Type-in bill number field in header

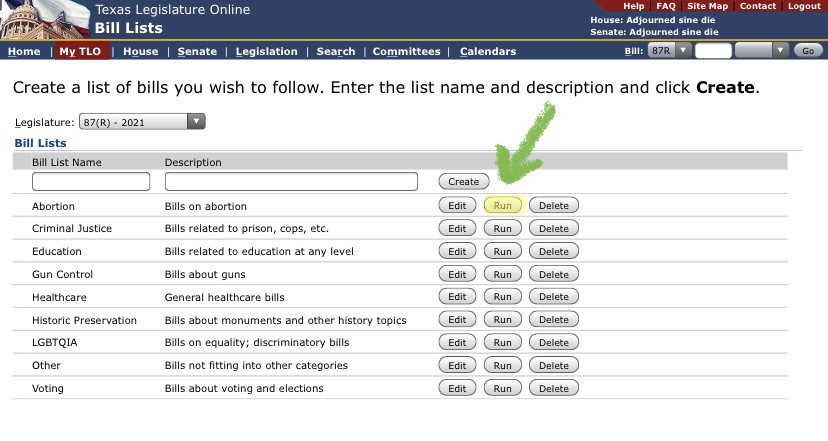coord(711,50)
